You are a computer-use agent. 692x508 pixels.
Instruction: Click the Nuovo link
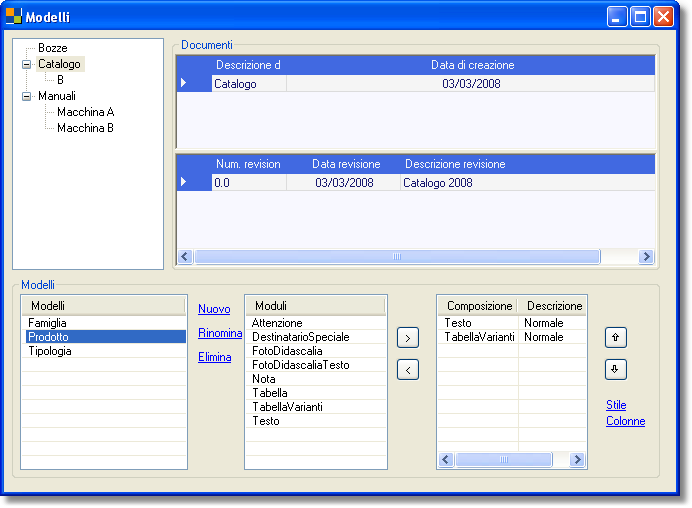[x=214, y=309]
